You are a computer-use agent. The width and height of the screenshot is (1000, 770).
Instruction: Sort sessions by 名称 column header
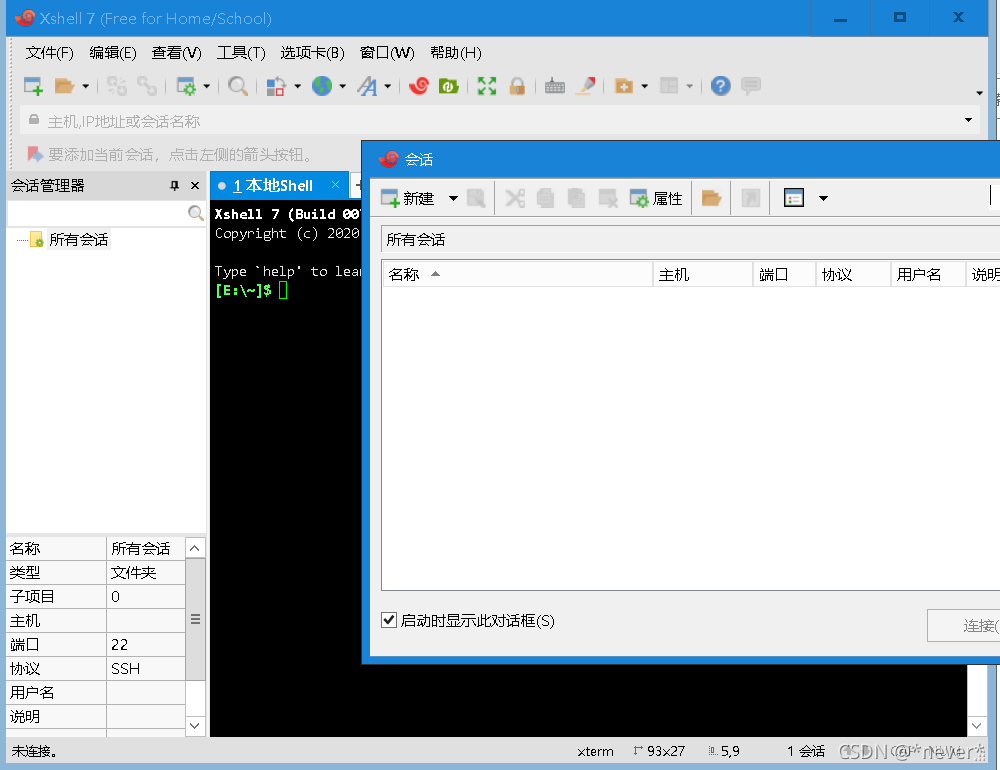pos(517,274)
